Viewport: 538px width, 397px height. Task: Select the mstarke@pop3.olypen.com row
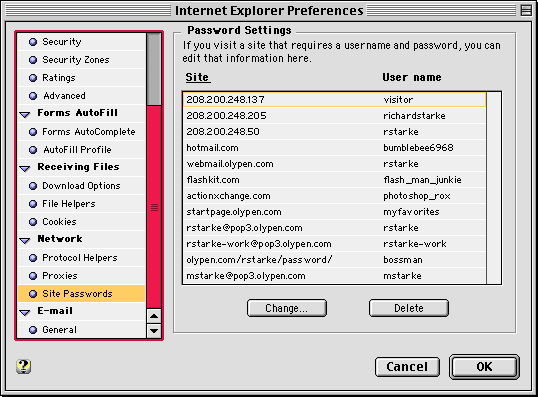click(x=335, y=276)
